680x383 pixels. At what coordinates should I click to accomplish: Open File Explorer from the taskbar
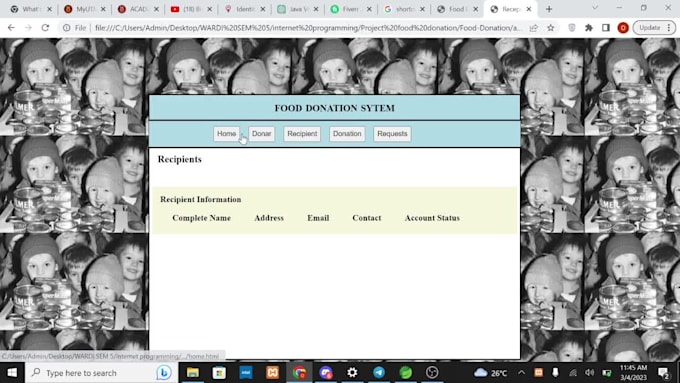[x=193, y=373]
